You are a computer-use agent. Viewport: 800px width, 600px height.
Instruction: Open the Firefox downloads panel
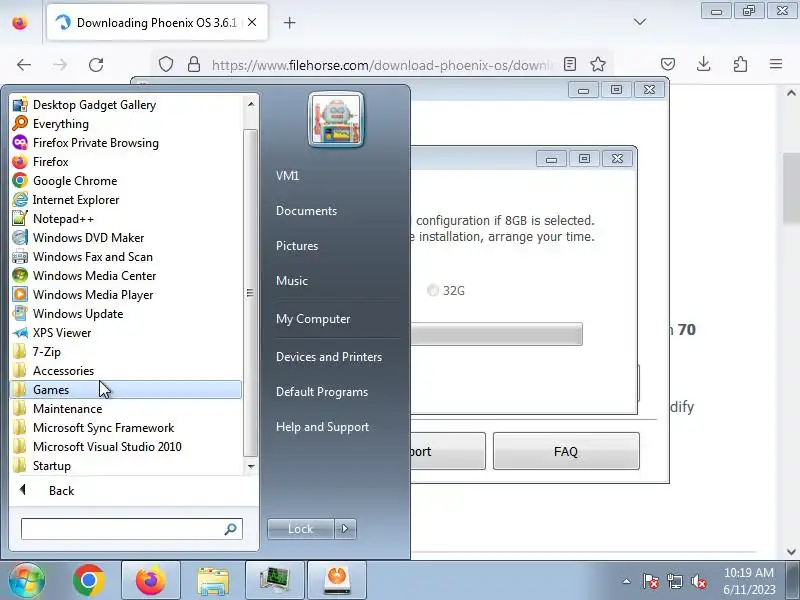pyautogui.click(x=704, y=64)
